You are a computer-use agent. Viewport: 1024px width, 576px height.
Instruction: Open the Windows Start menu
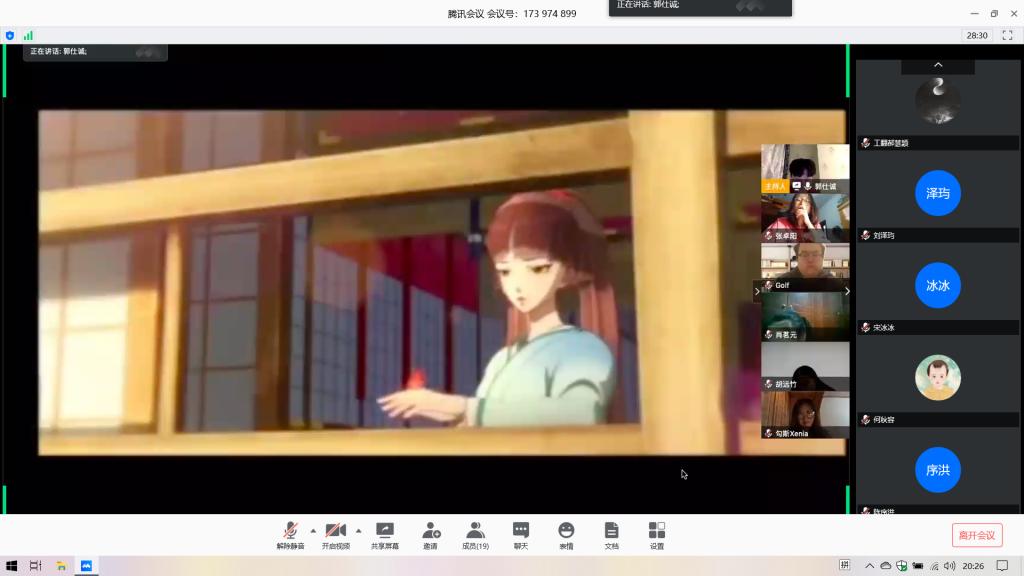click(x=11, y=566)
